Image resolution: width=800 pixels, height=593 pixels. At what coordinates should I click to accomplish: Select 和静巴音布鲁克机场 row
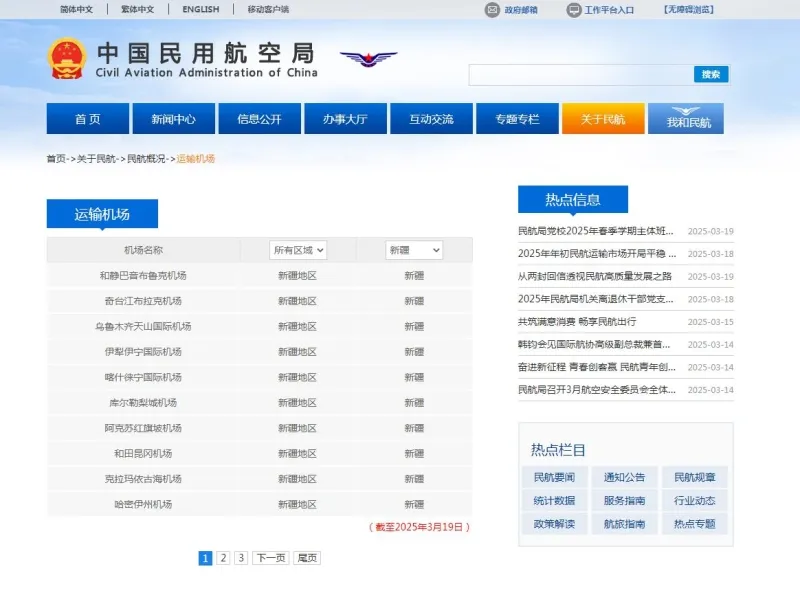click(x=259, y=276)
